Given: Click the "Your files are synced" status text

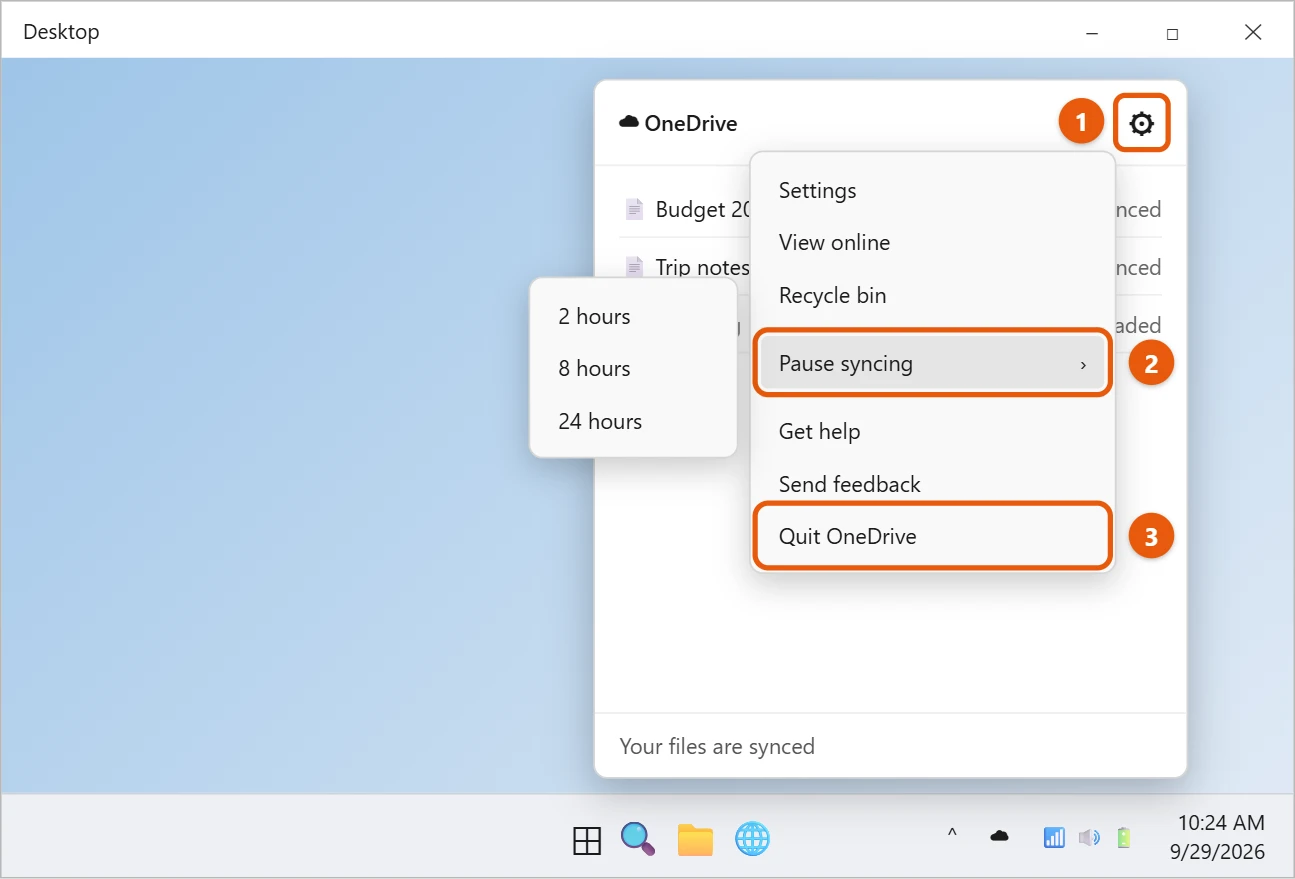Looking at the screenshot, I should 717,746.
